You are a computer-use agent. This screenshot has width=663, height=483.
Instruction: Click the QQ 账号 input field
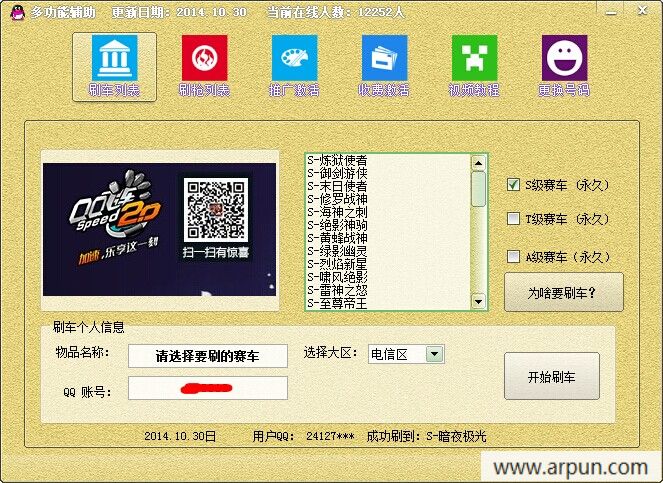point(208,388)
